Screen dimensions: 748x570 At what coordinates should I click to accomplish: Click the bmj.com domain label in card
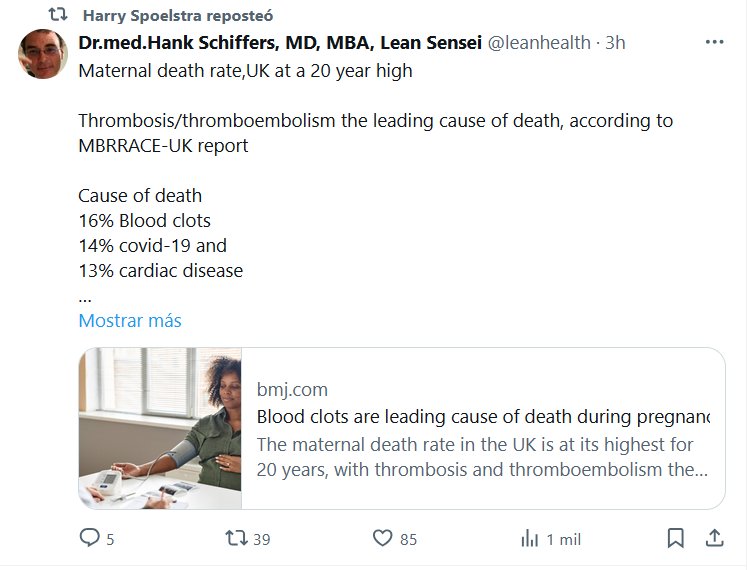tap(292, 389)
